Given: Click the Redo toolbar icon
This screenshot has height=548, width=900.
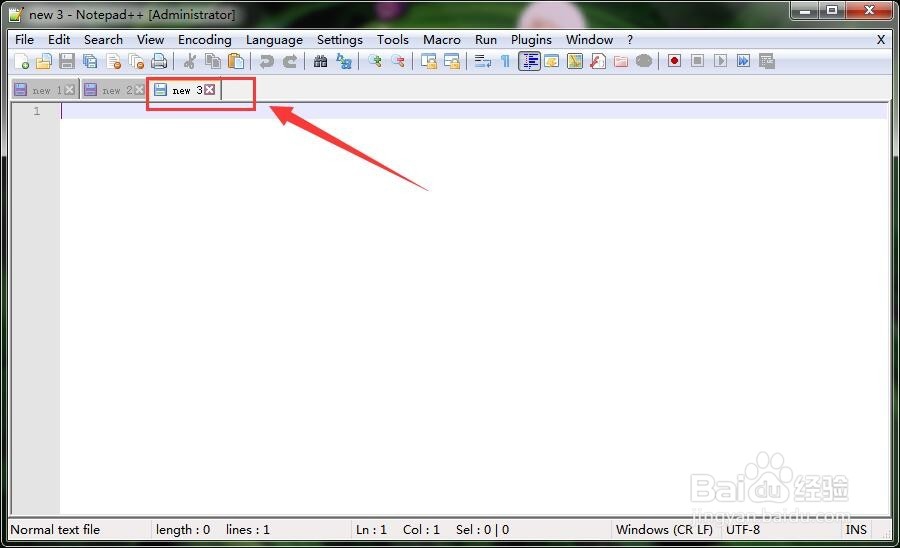Looking at the screenshot, I should coord(290,61).
